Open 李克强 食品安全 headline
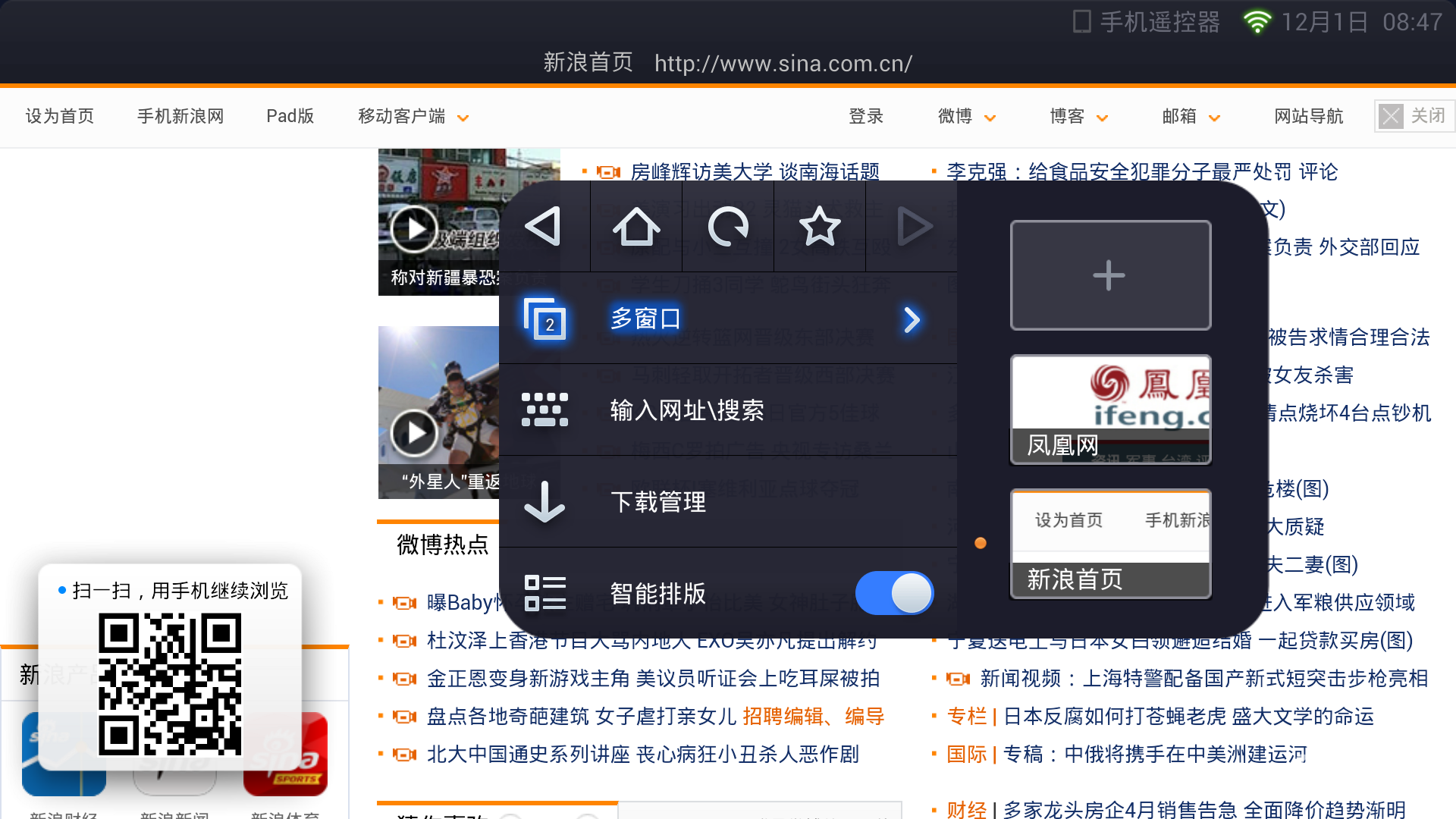Viewport: 1456px width, 819px height. coord(1142,172)
